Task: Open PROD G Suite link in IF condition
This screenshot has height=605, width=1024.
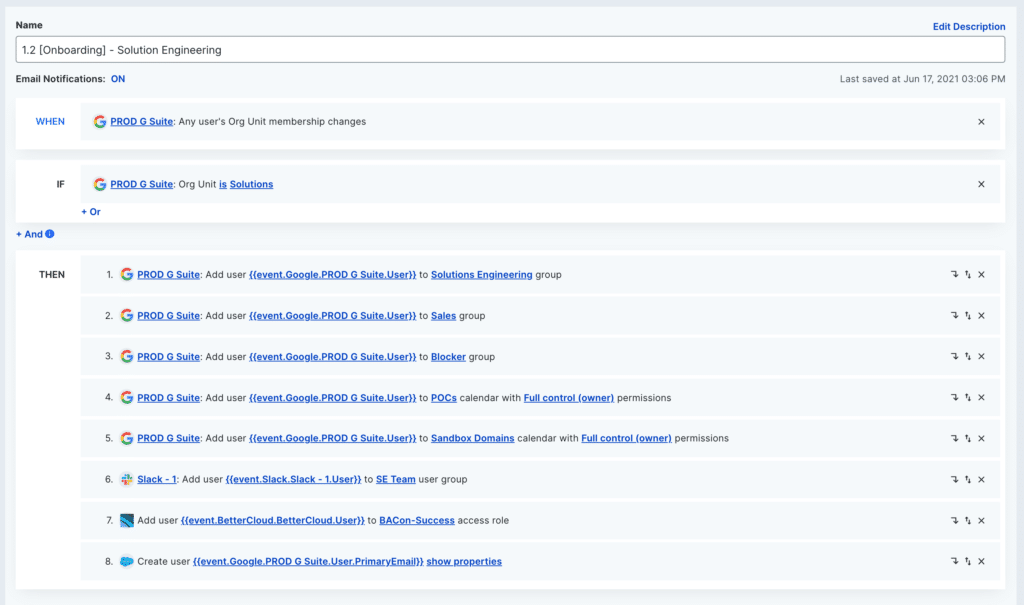Action: point(142,184)
